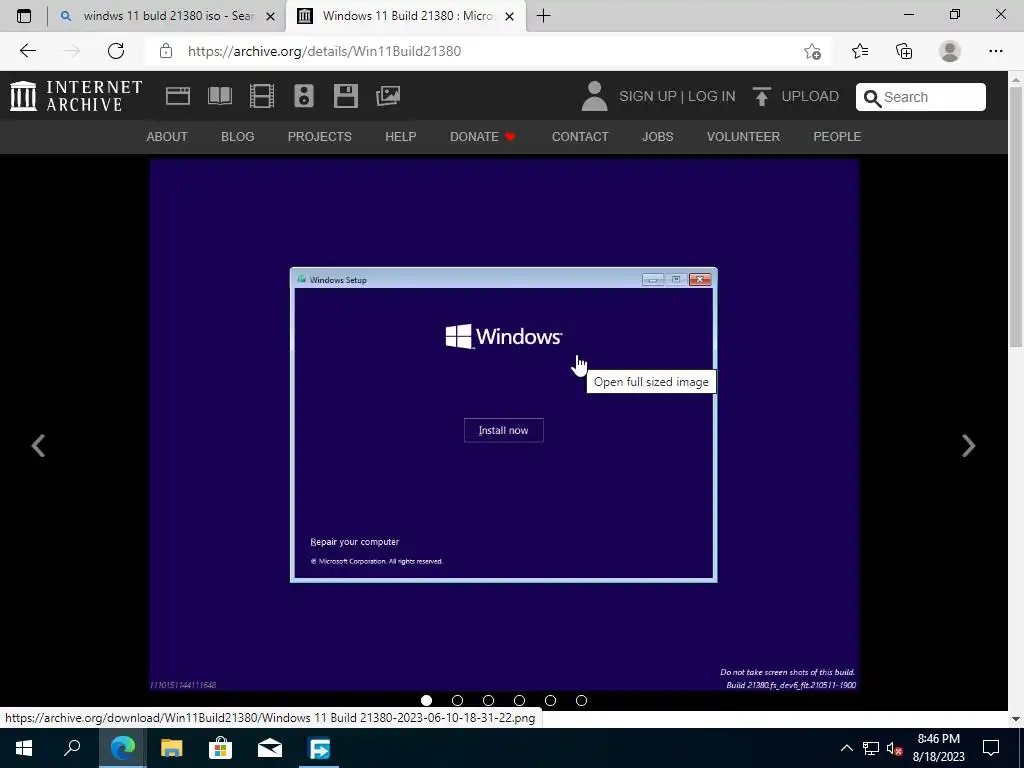This screenshot has width=1024, height=768.
Task: Show the previous carousel image
Action: click(x=39, y=446)
